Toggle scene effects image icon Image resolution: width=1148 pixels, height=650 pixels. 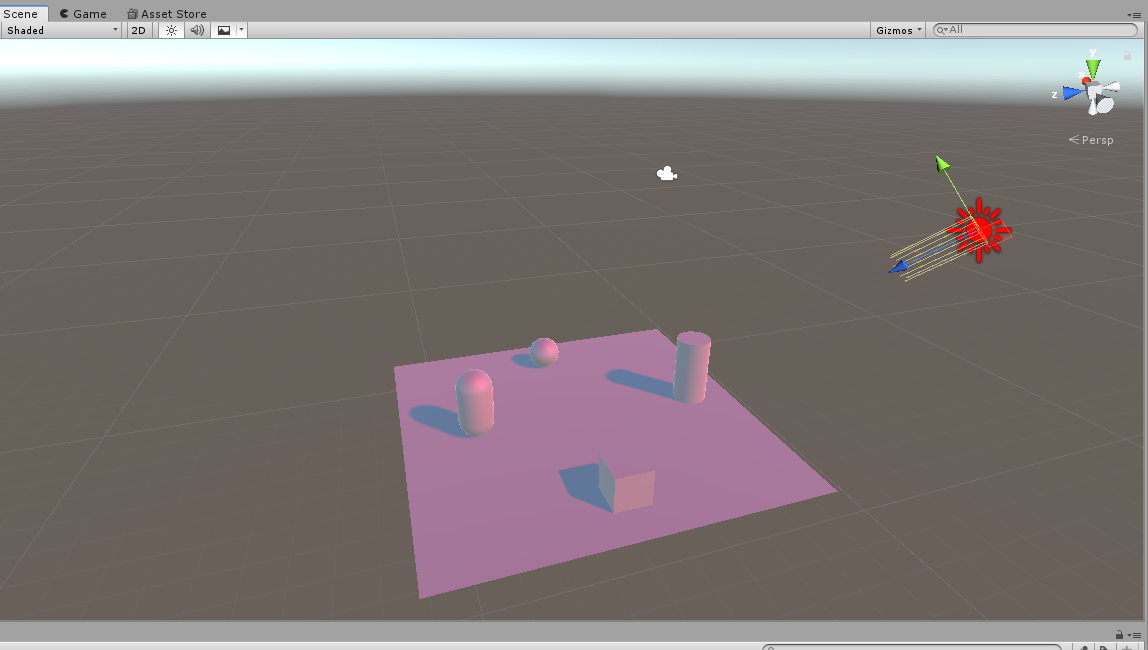(x=224, y=30)
